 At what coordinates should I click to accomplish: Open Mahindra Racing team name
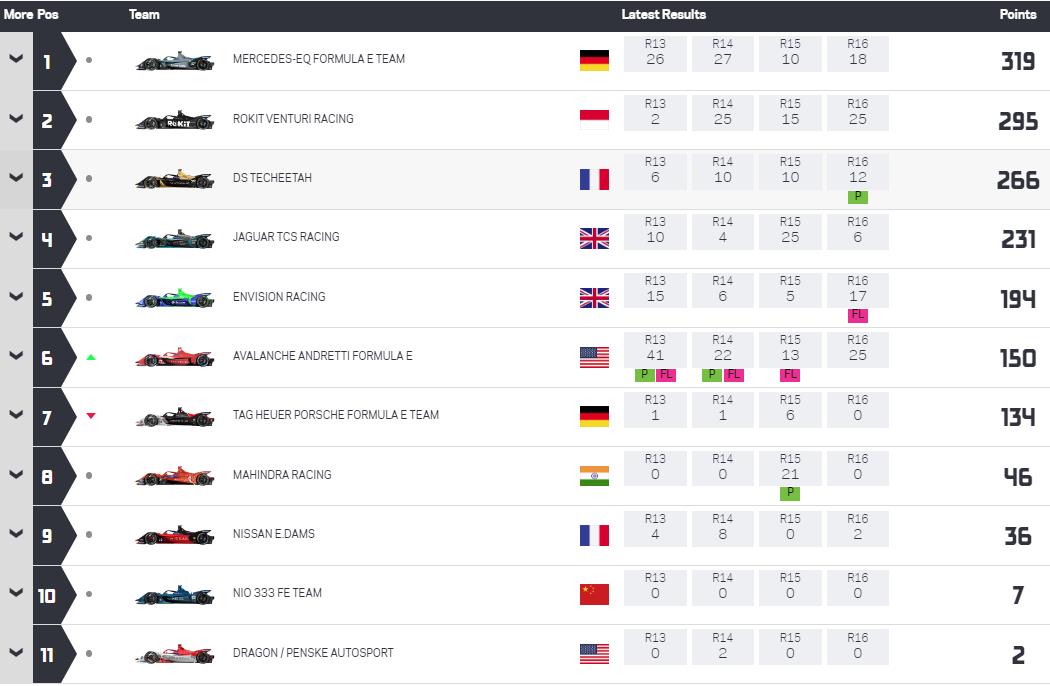[x=282, y=474]
